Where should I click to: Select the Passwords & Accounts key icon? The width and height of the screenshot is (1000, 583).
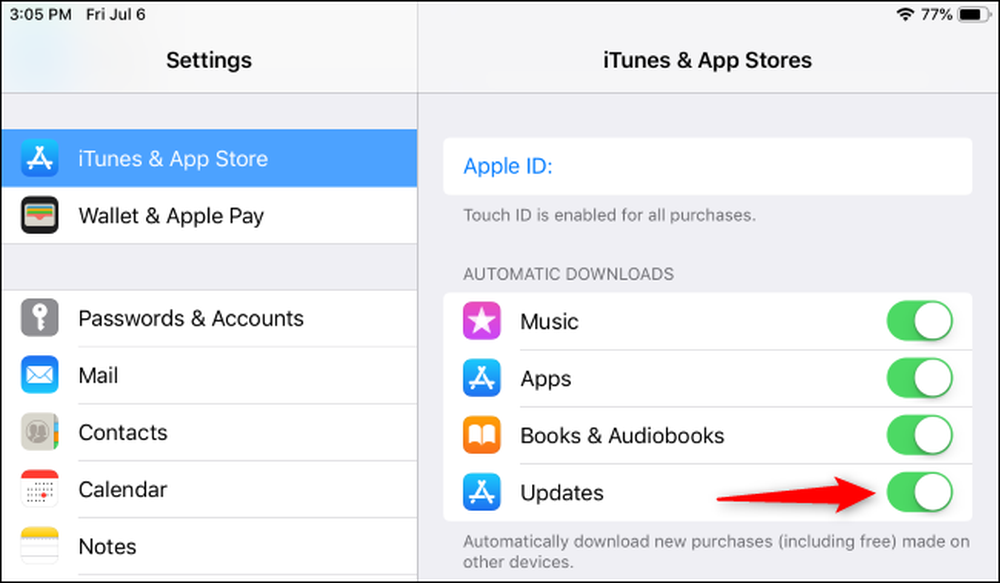pos(40,317)
